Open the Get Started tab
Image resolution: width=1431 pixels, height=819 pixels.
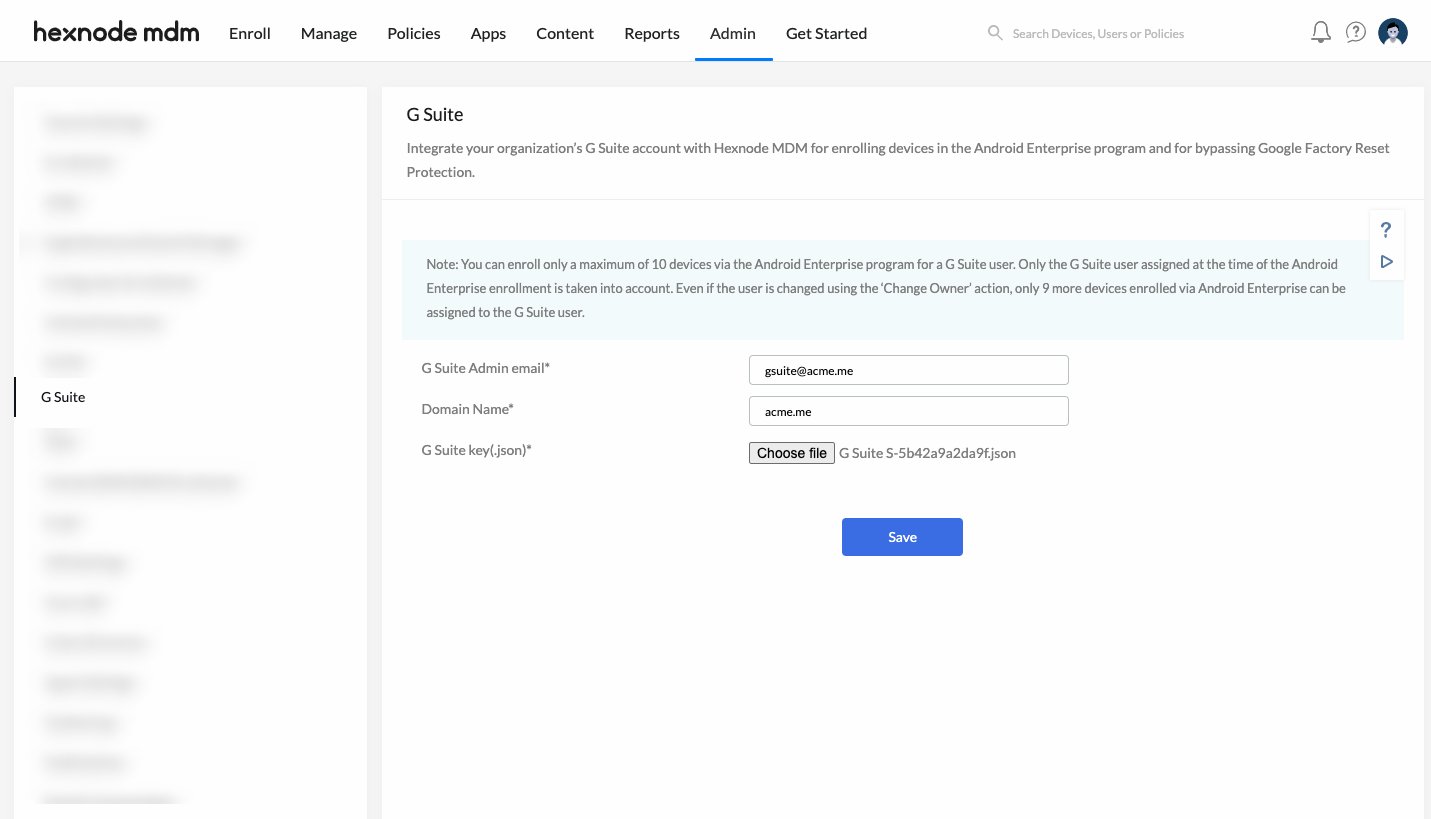click(826, 33)
